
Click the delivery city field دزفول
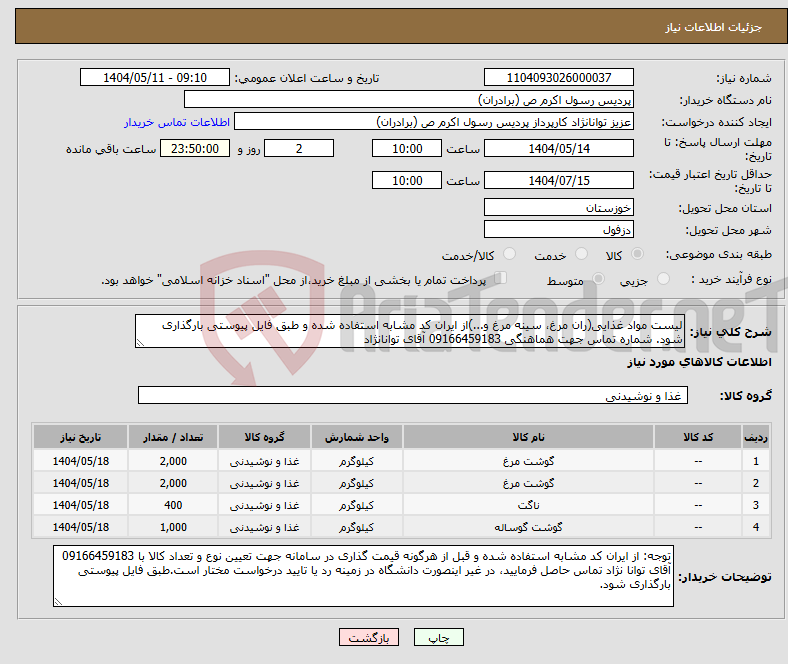pos(559,229)
